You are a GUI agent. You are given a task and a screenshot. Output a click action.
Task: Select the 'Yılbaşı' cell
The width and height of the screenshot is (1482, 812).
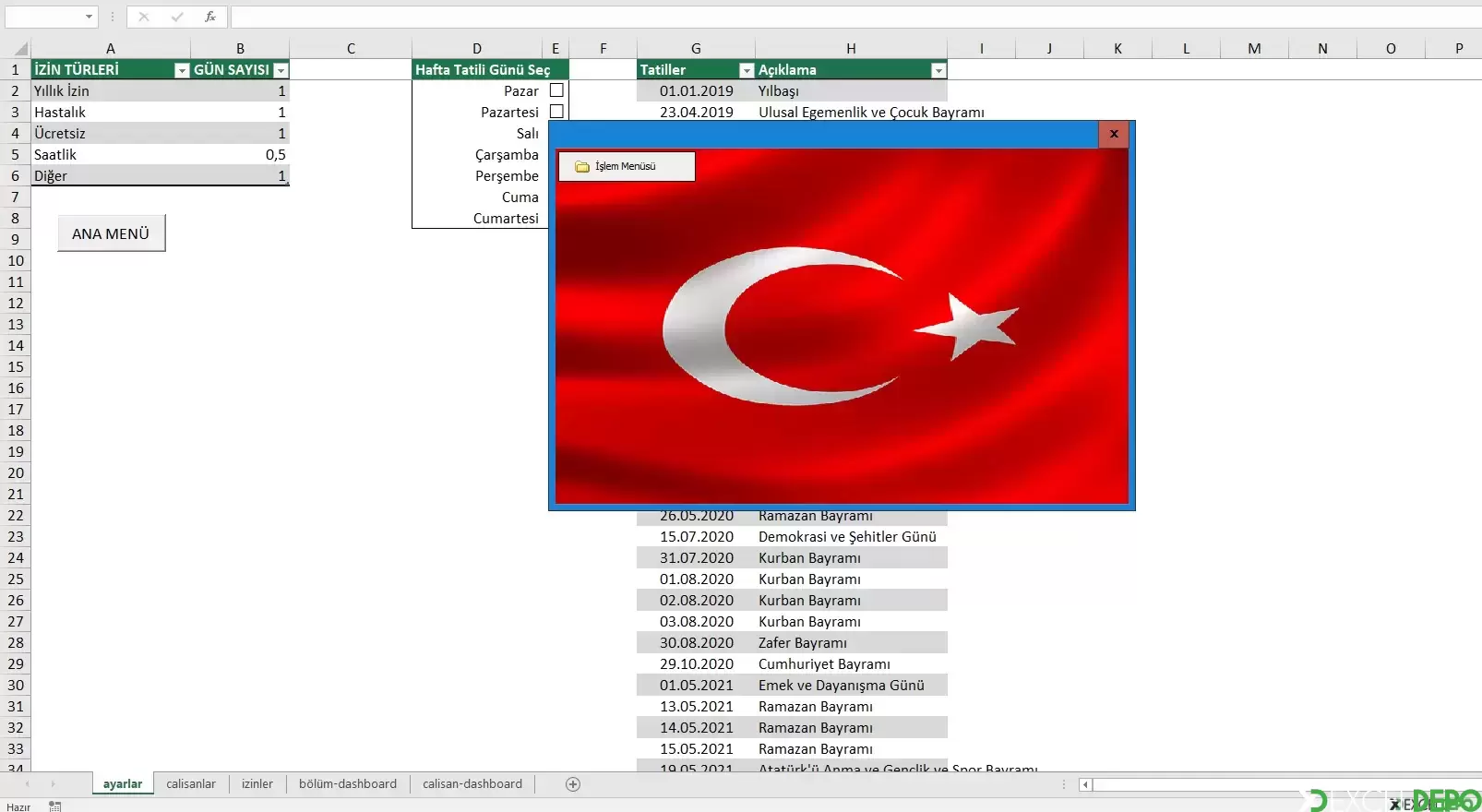click(x=851, y=91)
